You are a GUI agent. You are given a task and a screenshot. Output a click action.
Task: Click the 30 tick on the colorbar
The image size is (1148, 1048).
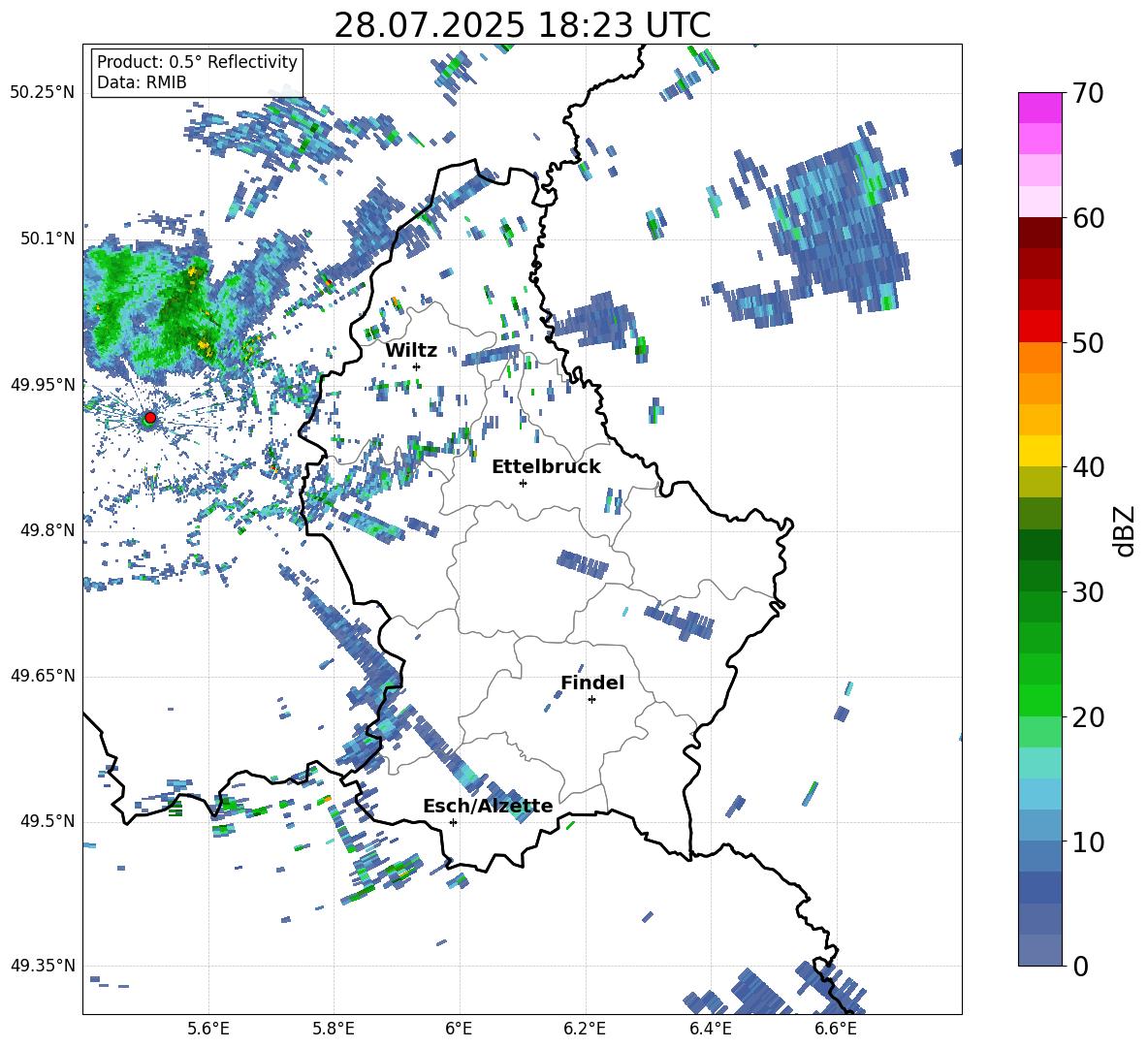[x=1088, y=592]
